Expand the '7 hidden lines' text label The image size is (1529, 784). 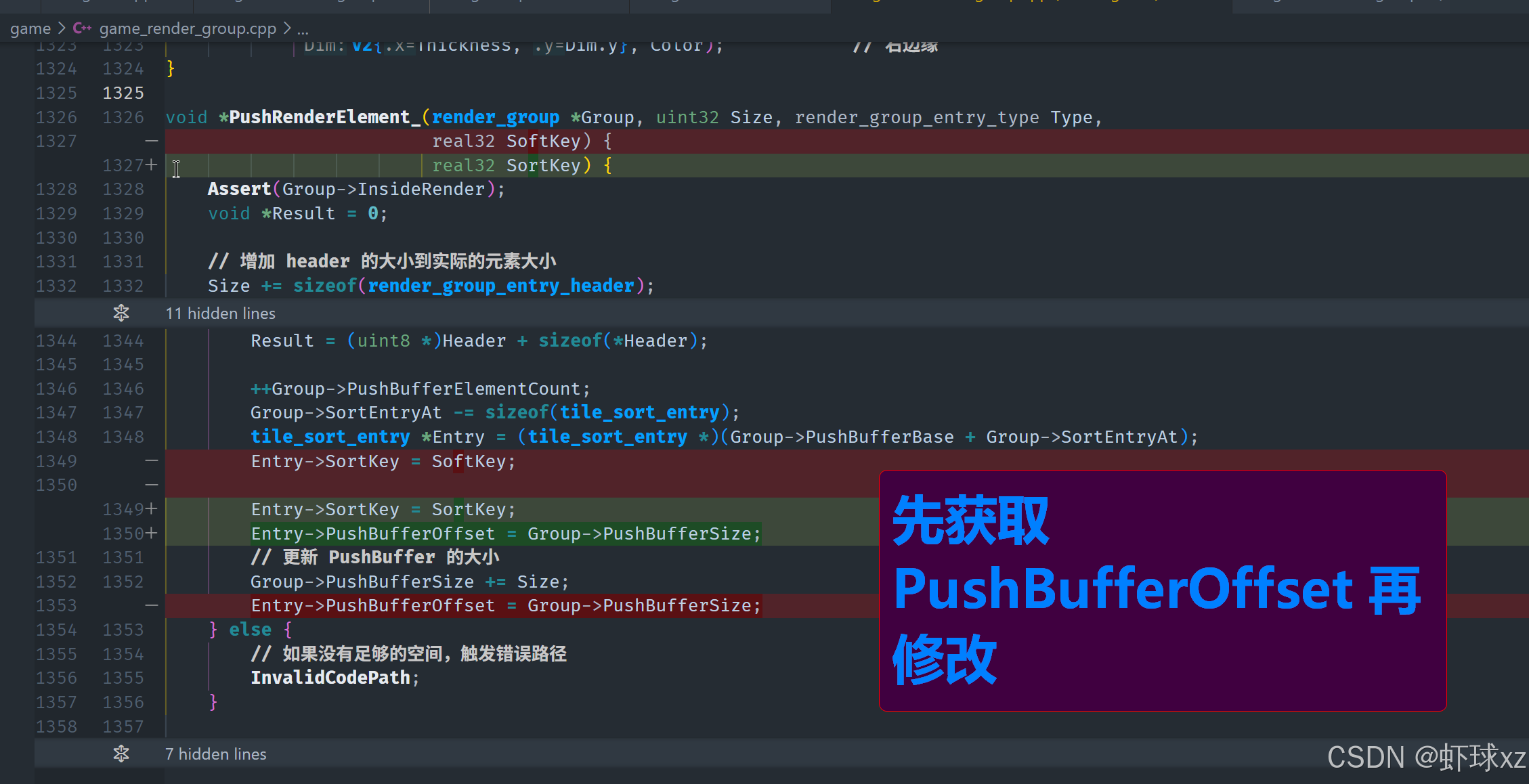point(215,754)
